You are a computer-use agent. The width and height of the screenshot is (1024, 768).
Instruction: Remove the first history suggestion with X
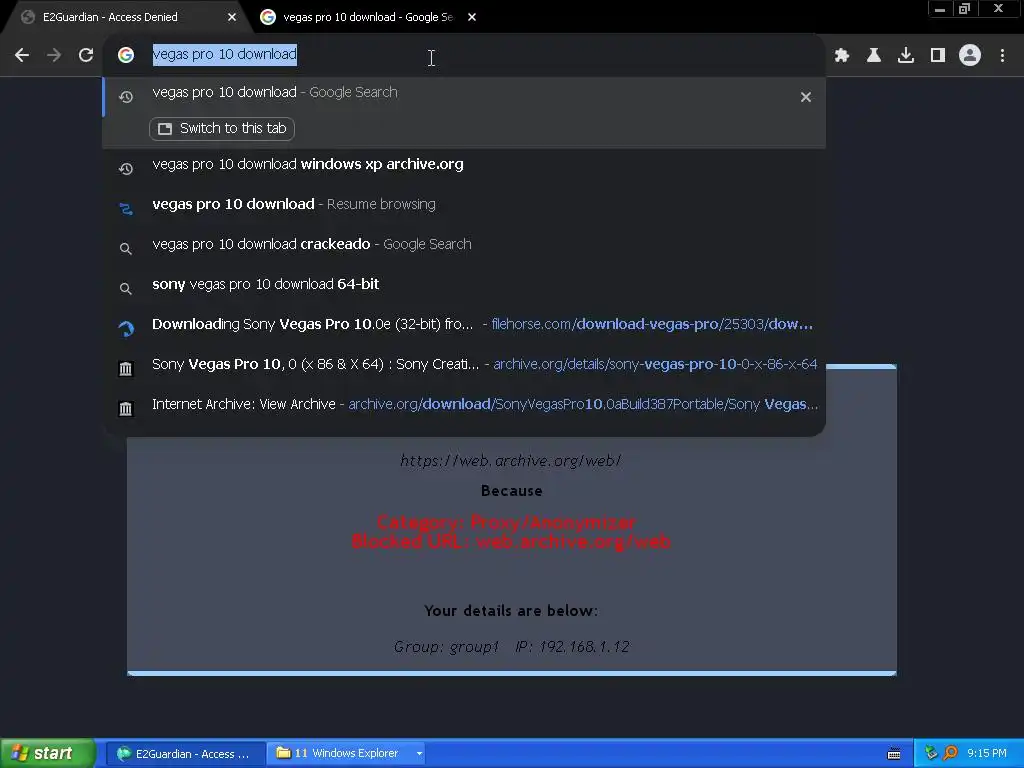pyautogui.click(x=806, y=97)
